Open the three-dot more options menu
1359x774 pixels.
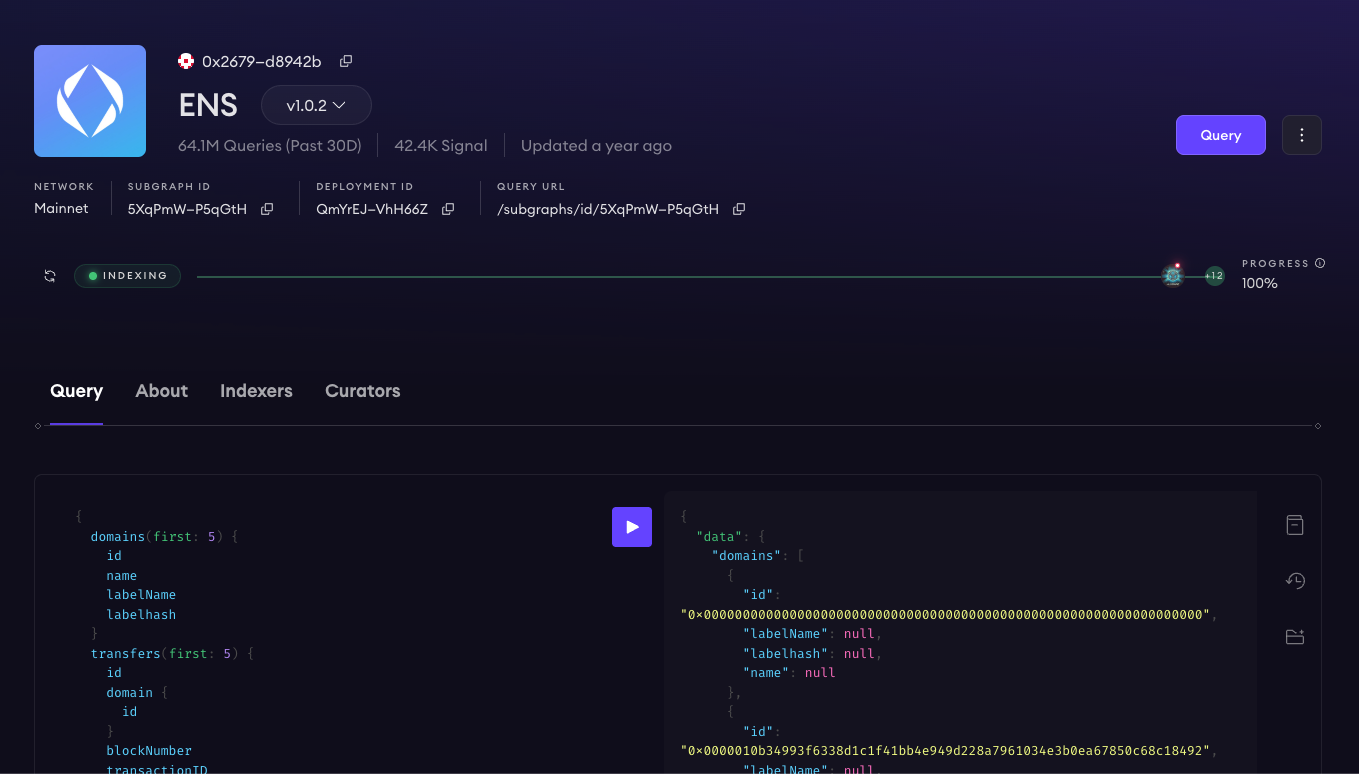pyautogui.click(x=1302, y=135)
